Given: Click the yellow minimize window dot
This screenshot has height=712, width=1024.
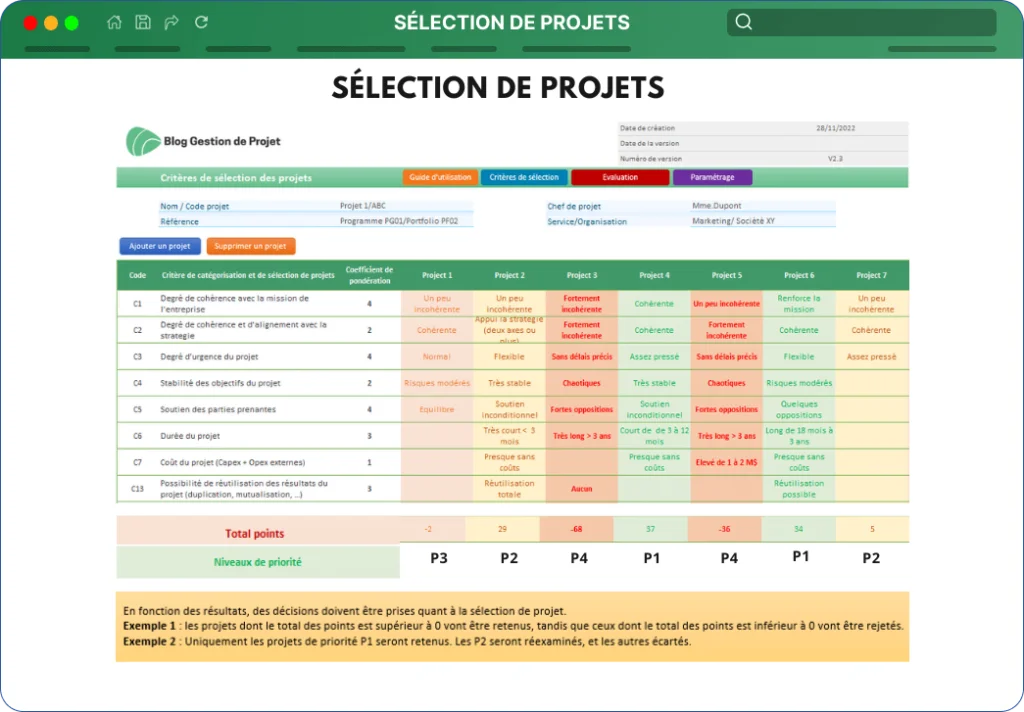Looking at the screenshot, I should 51,23.
